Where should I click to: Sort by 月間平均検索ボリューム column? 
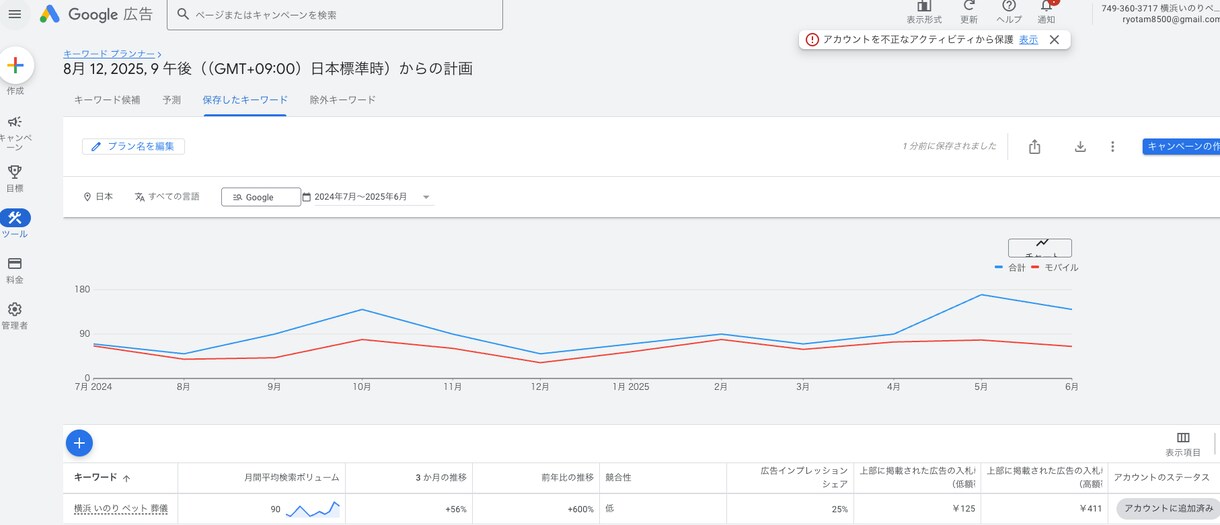(293, 478)
